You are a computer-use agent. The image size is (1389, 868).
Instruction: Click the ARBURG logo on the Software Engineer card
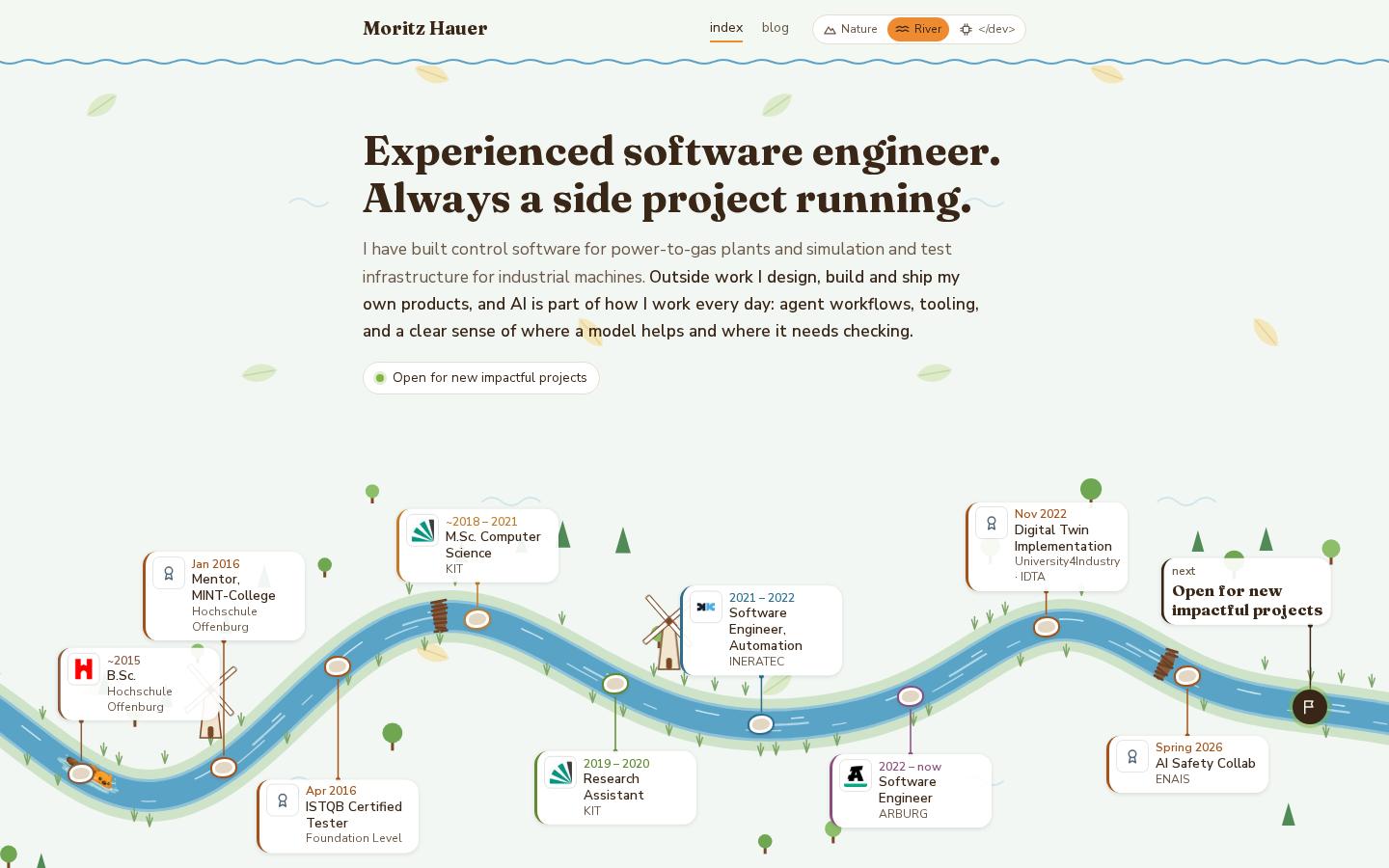(x=856, y=775)
